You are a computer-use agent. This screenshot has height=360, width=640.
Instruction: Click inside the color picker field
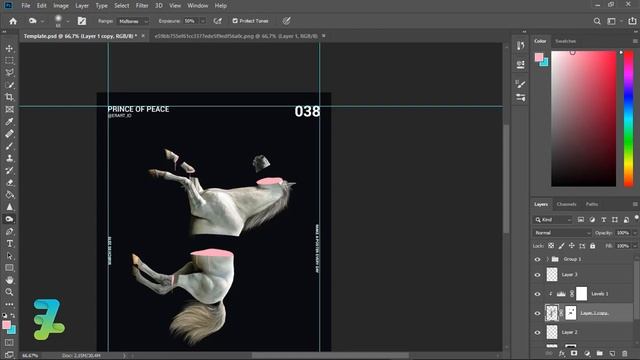point(584,118)
